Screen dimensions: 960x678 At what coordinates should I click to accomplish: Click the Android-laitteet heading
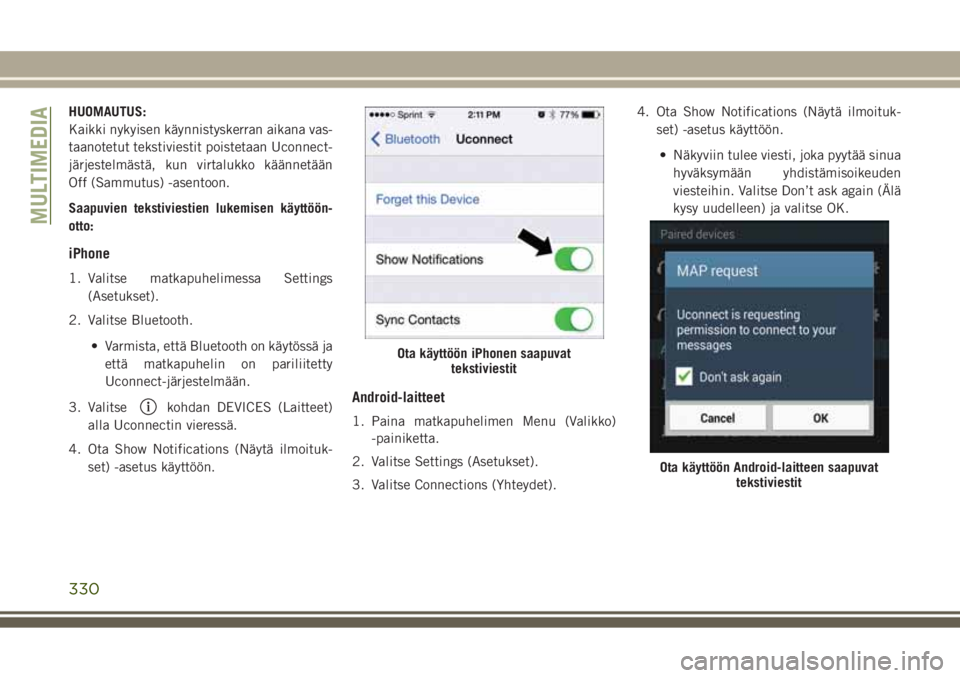click(399, 397)
